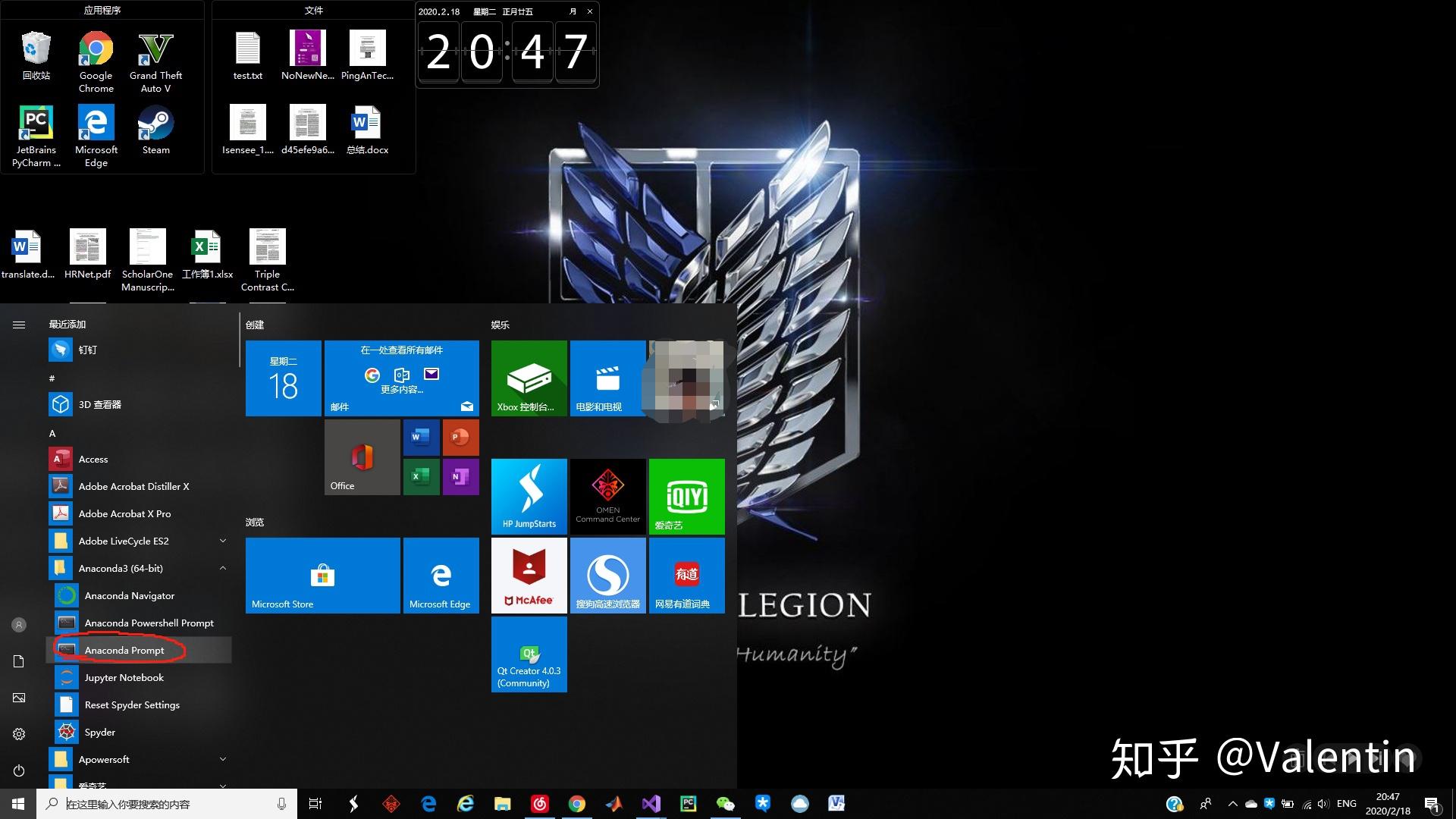
Task: Open the 电影和电视 tile
Action: 608,378
